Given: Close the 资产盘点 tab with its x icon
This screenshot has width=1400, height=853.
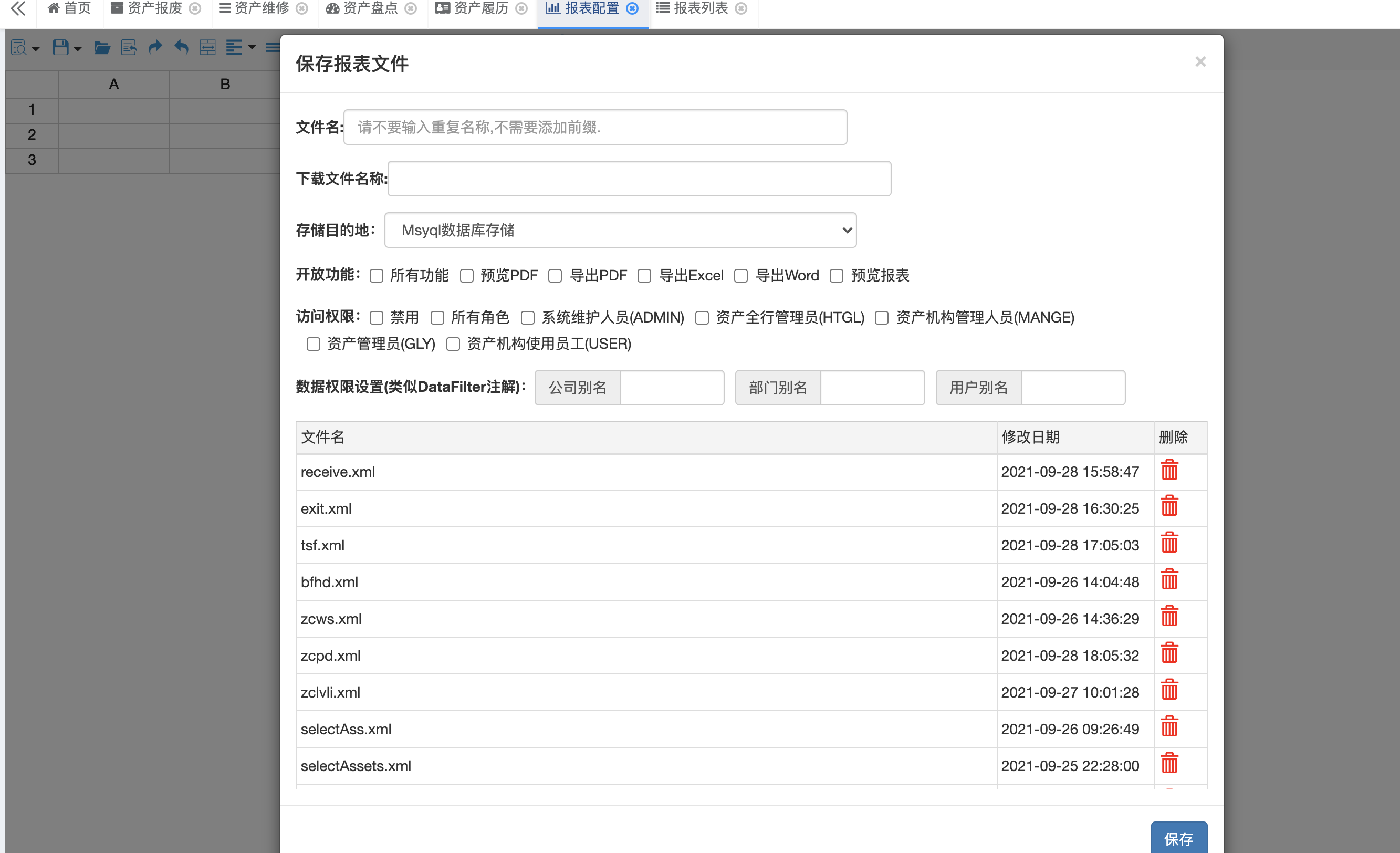Looking at the screenshot, I should (411, 8).
